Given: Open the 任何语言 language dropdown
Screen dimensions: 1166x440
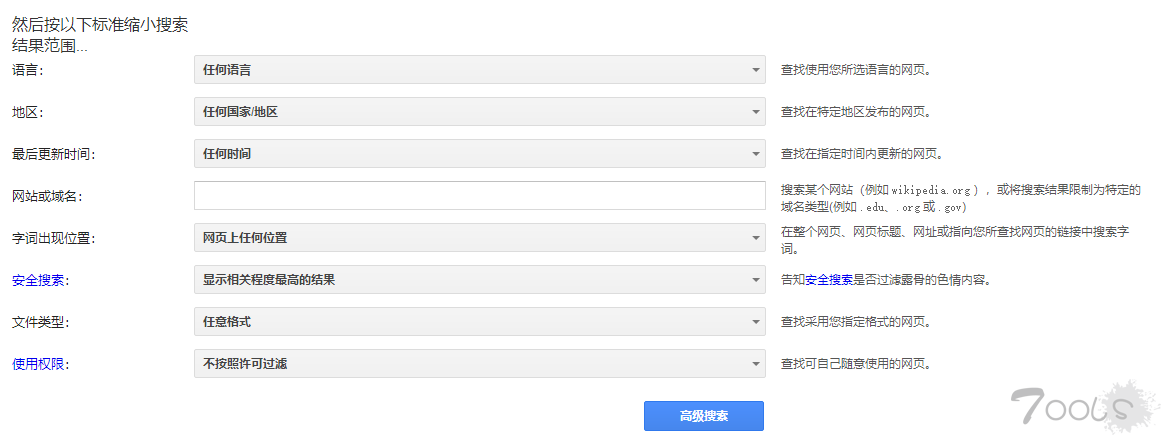Looking at the screenshot, I should tap(480, 70).
